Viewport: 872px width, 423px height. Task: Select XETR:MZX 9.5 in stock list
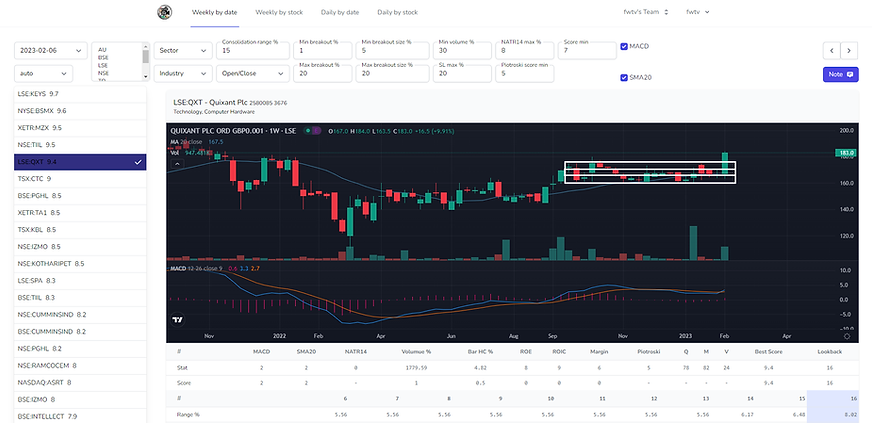(x=80, y=128)
